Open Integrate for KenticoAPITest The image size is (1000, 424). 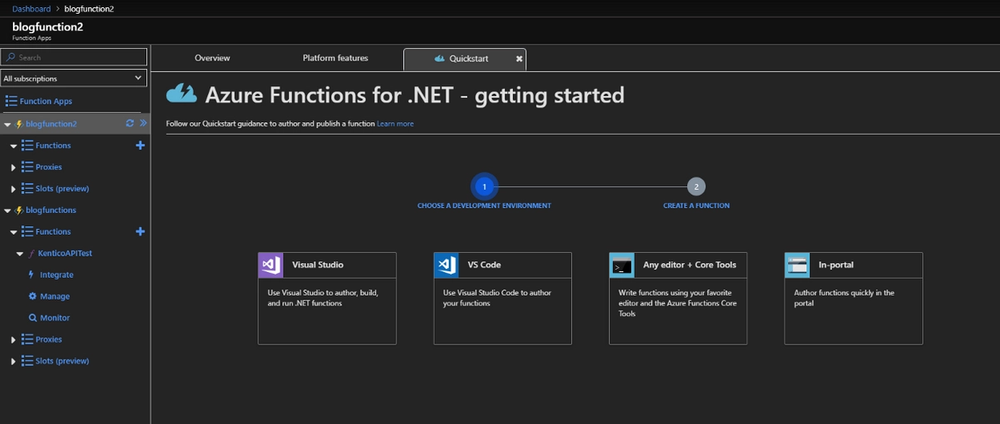point(33,274)
